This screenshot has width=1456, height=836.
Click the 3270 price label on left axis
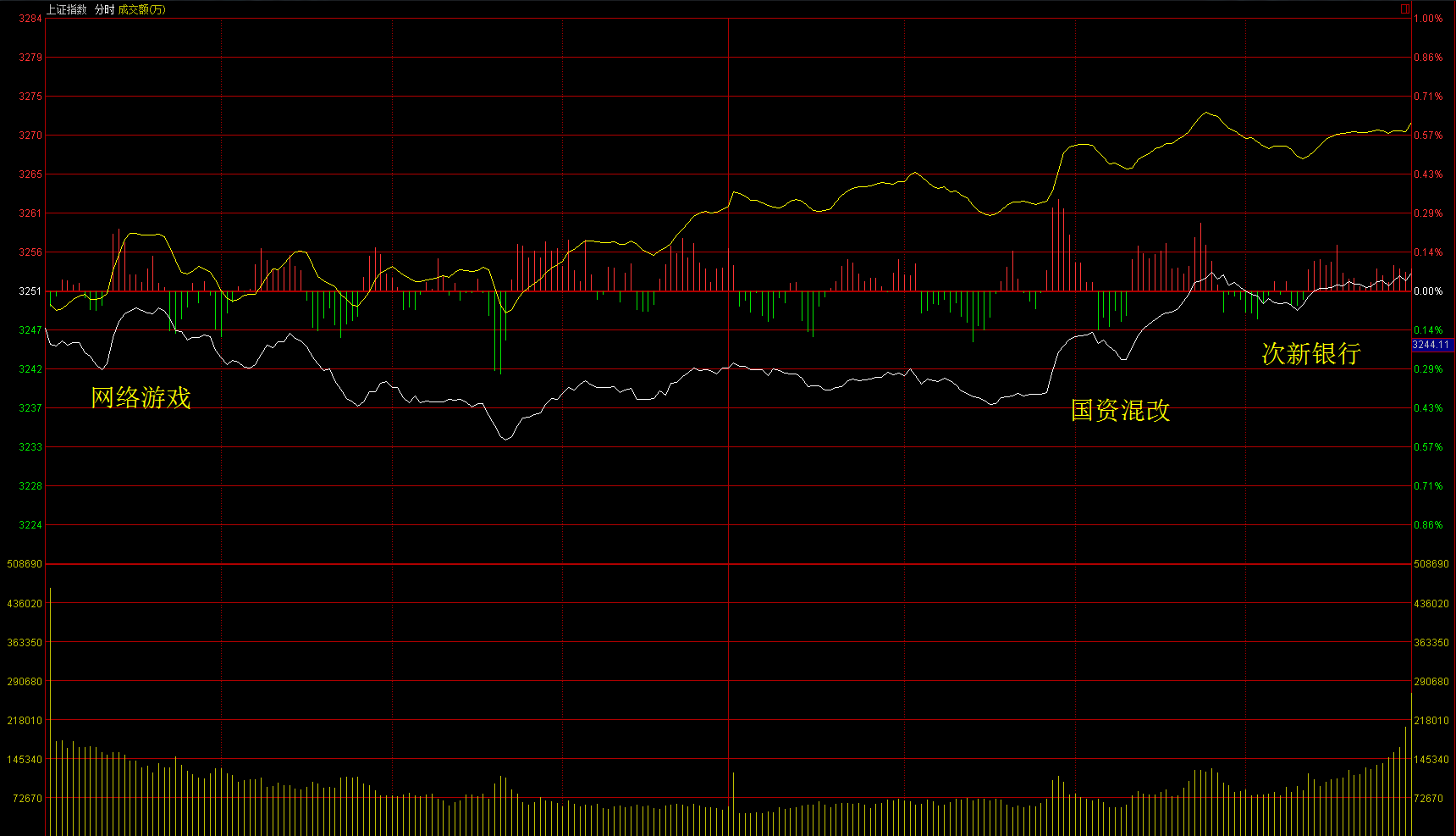(x=30, y=136)
